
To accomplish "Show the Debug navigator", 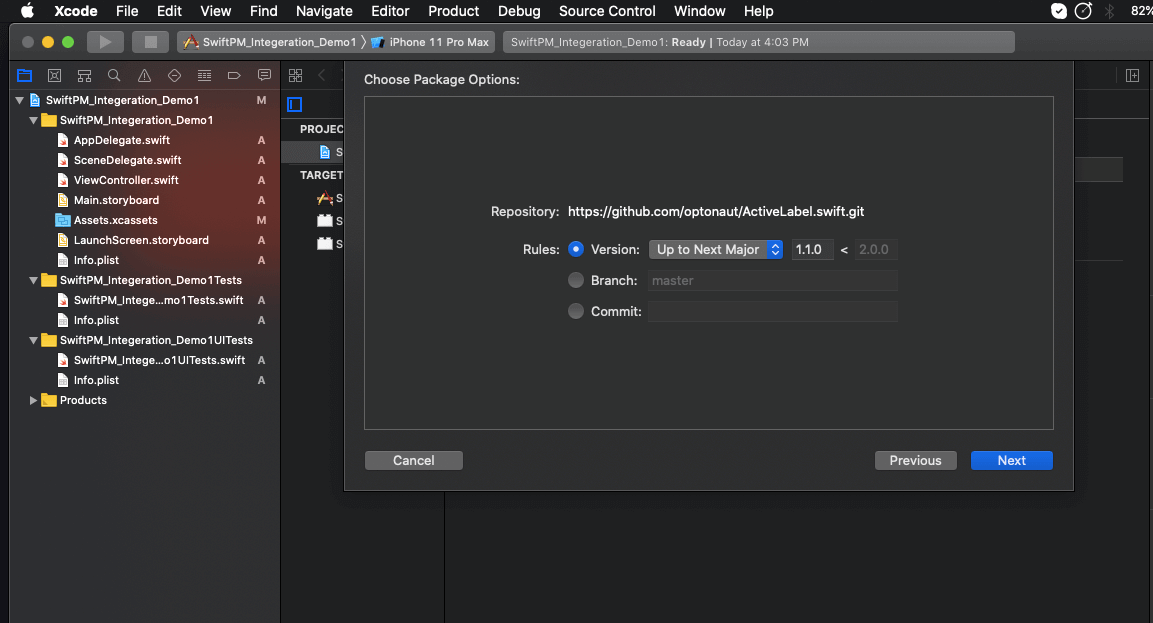I will 204,76.
